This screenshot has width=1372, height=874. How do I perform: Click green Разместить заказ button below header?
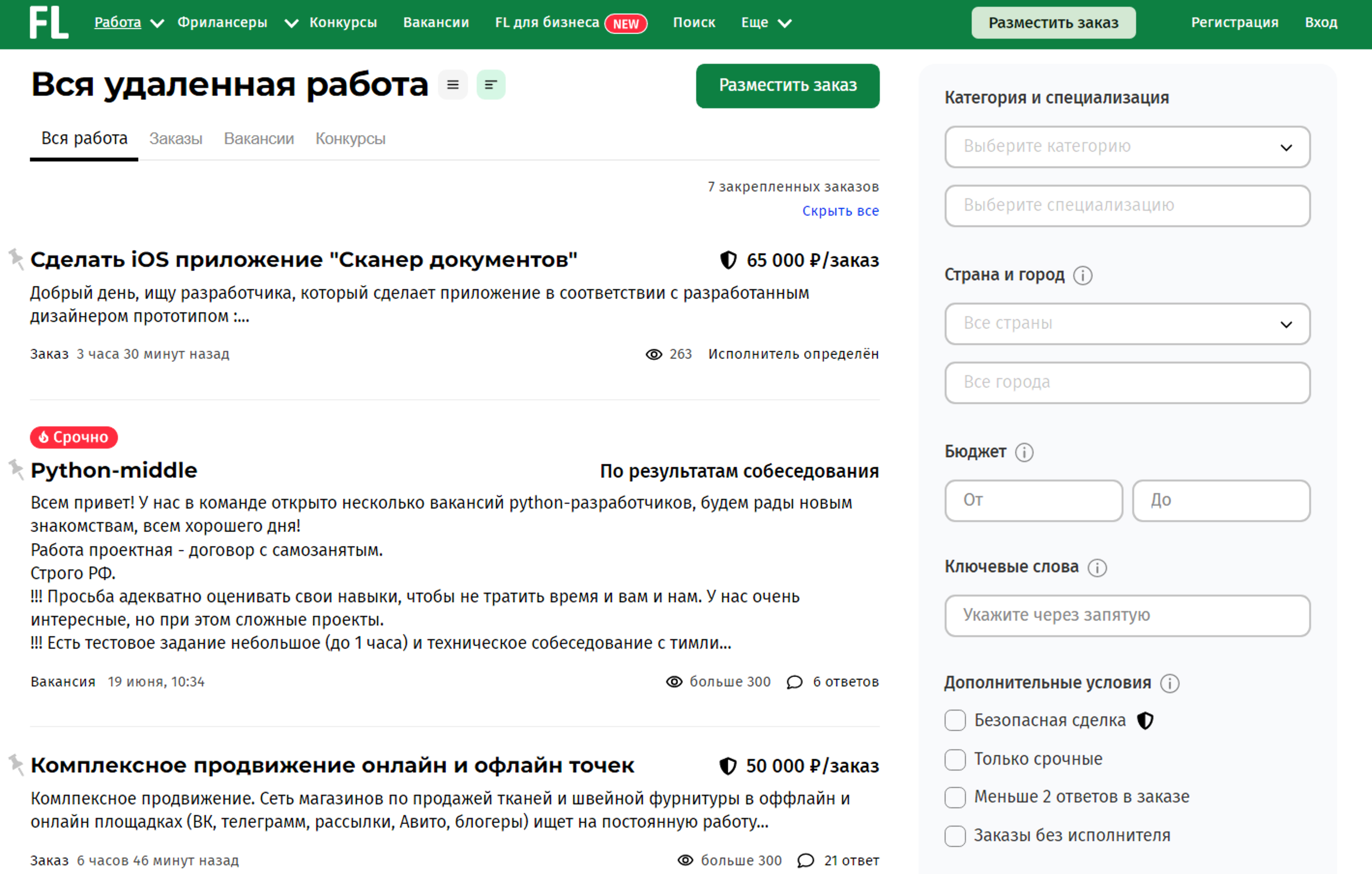[788, 86]
